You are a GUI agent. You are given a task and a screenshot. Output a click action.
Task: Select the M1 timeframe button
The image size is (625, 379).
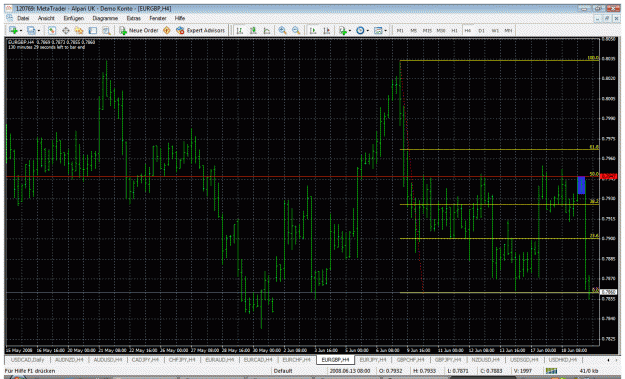click(x=400, y=30)
